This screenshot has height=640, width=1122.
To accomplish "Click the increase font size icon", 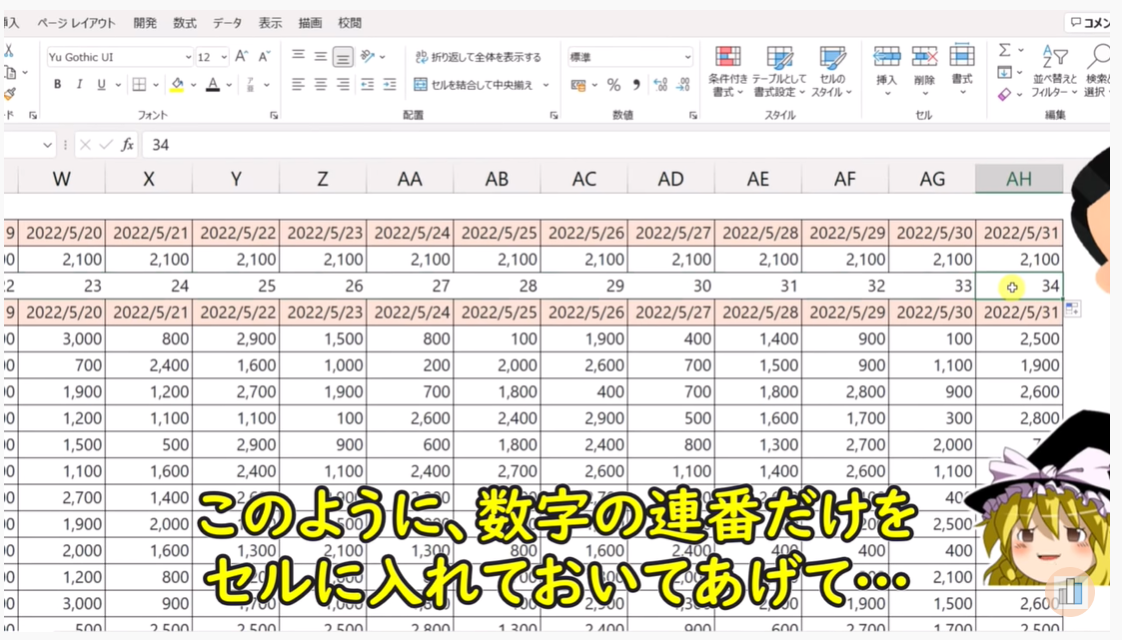I will [x=242, y=57].
